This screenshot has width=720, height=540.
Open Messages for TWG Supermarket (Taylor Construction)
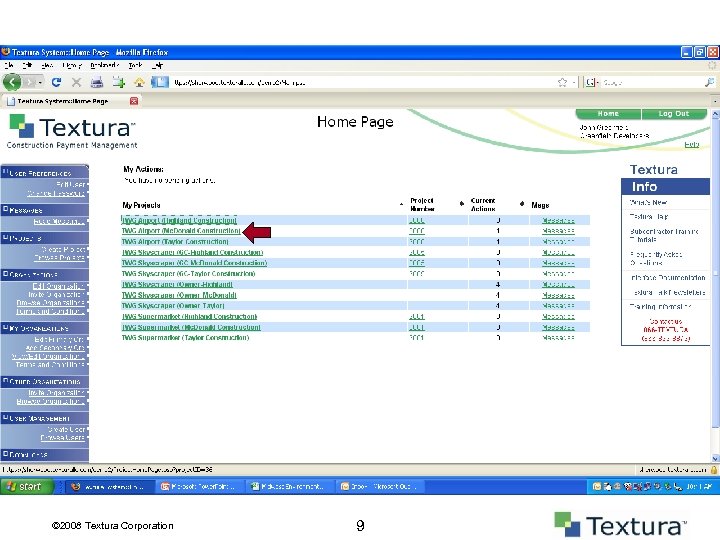pos(558,338)
